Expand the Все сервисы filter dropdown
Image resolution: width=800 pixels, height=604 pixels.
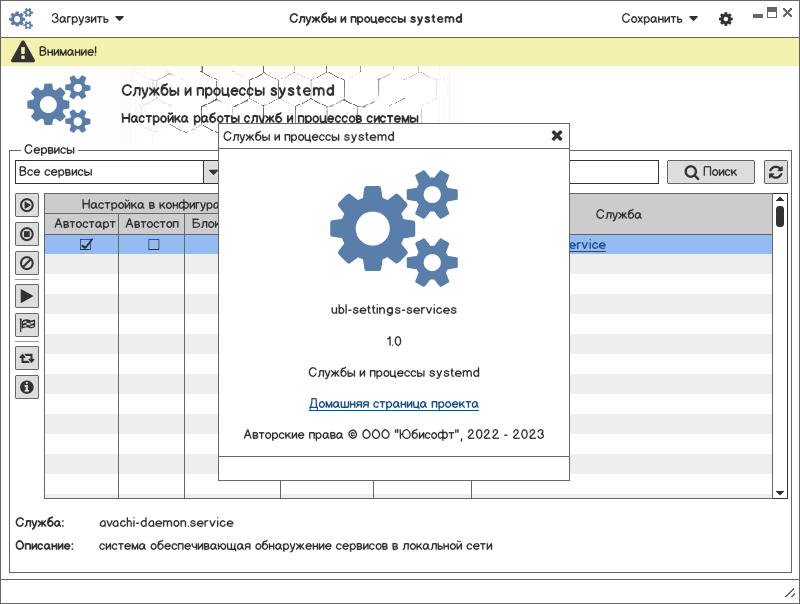click(212, 172)
